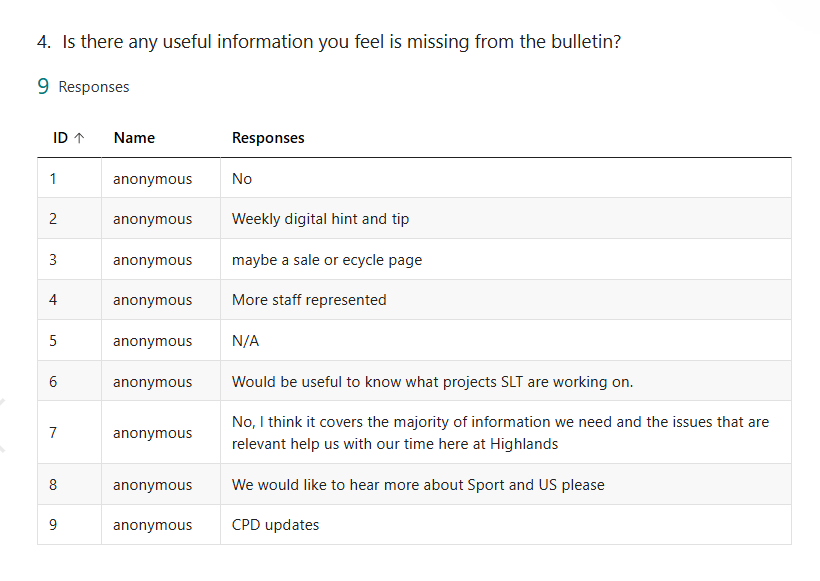Viewport: 820px width, 581px height.
Task: Click the '9 Responses' count label
Action: [84, 87]
